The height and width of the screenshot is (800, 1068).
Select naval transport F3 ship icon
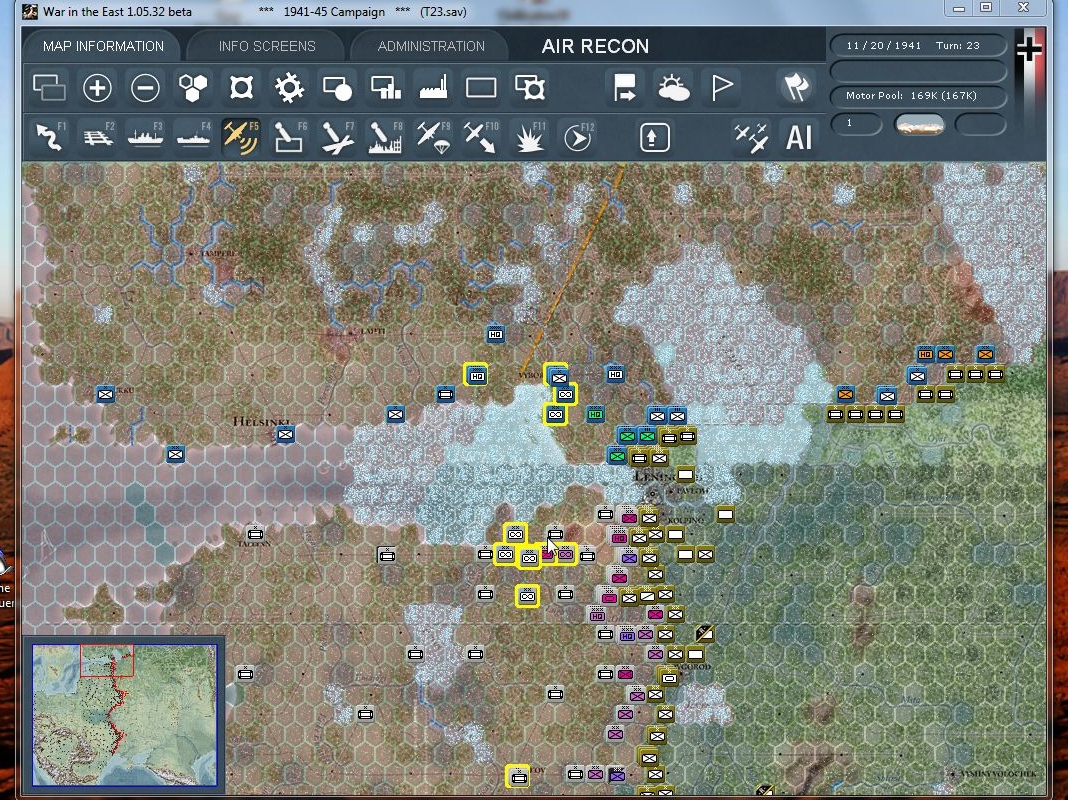pyautogui.click(x=145, y=137)
